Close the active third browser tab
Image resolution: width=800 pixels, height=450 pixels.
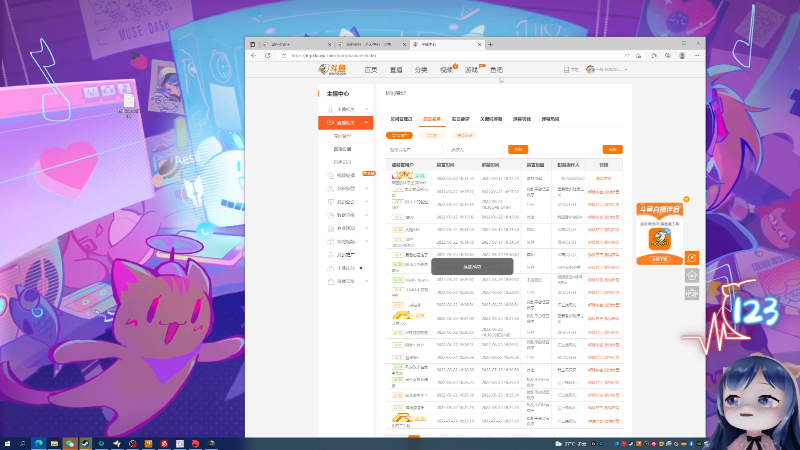point(479,44)
